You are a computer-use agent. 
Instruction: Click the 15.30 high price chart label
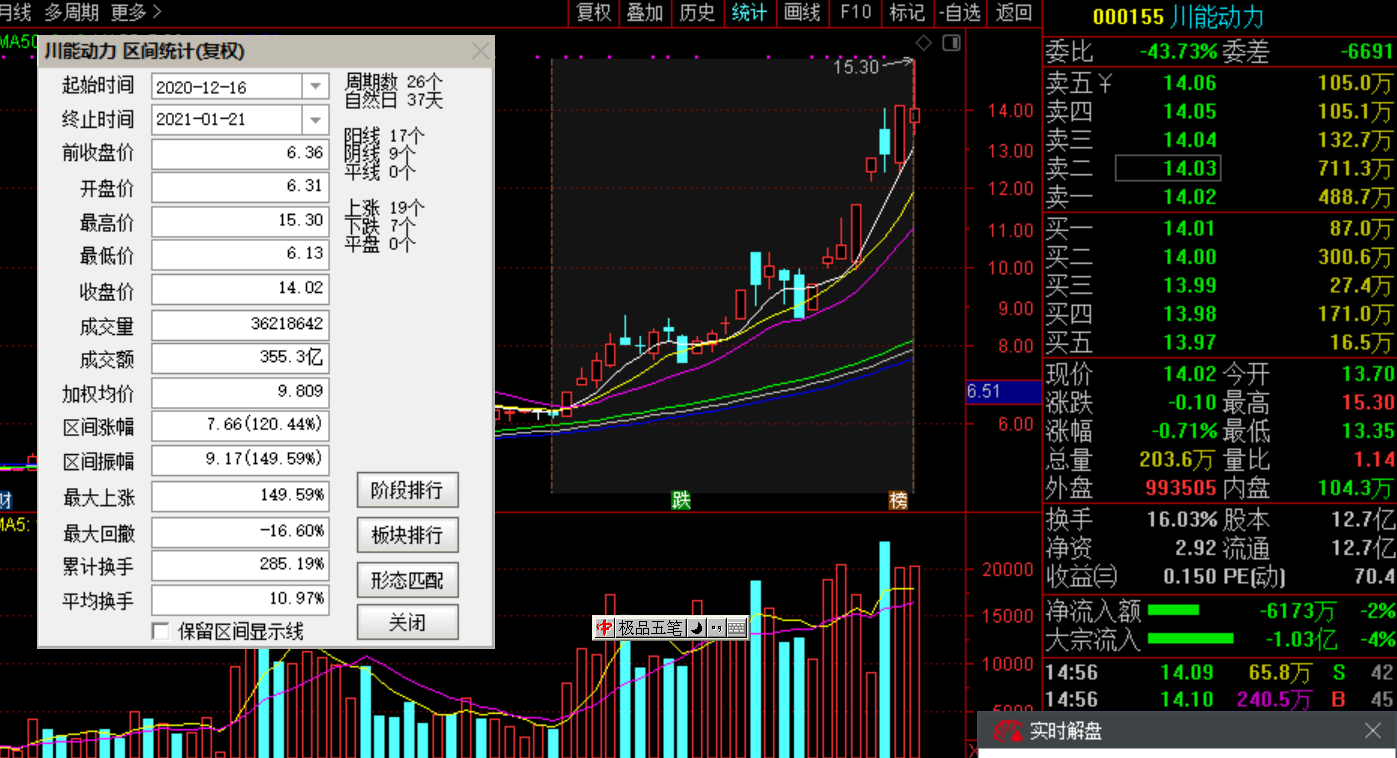pos(855,67)
